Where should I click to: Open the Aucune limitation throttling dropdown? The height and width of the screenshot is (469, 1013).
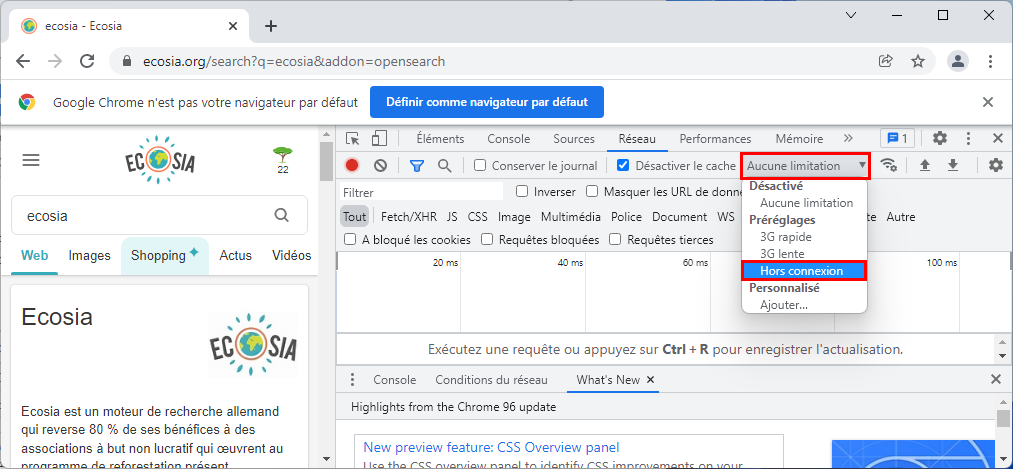(806, 166)
